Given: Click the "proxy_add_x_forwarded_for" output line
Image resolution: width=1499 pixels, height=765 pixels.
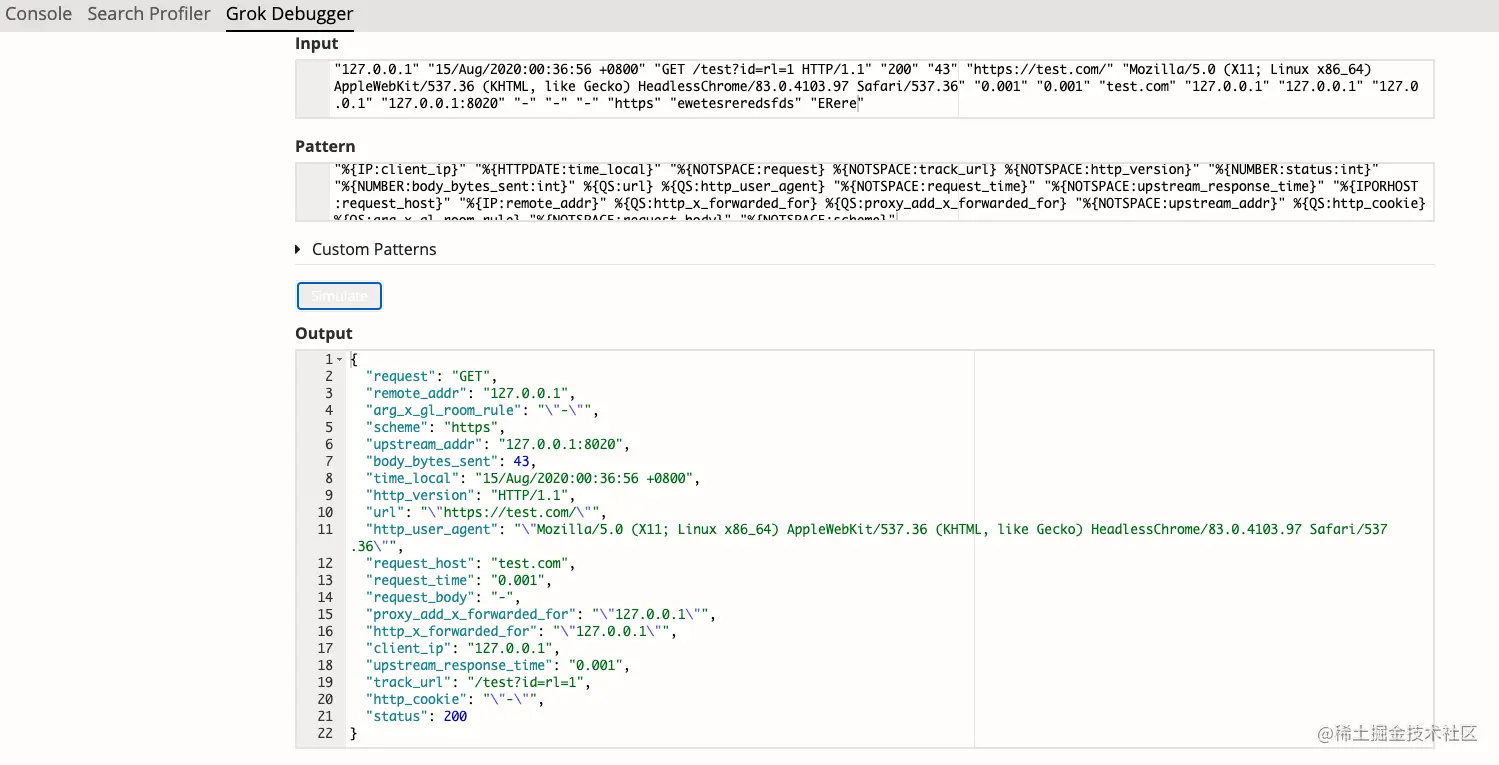Looking at the screenshot, I should pos(540,614).
